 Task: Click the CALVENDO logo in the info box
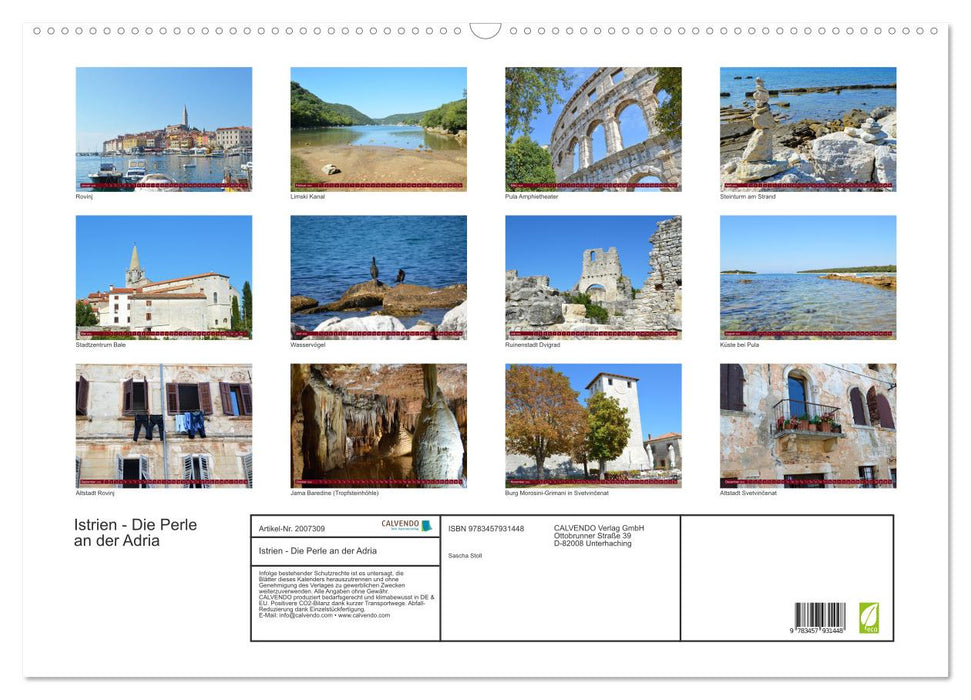click(406, 525)
